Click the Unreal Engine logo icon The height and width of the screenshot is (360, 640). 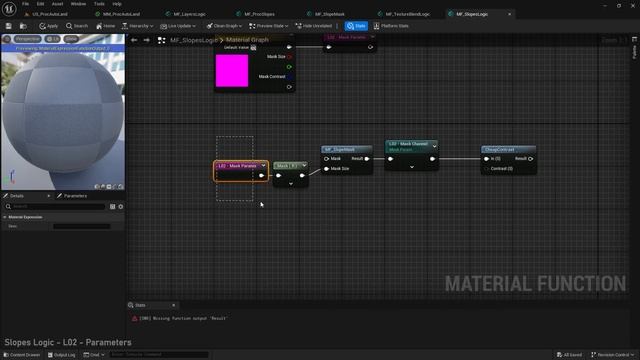point(9,8)
